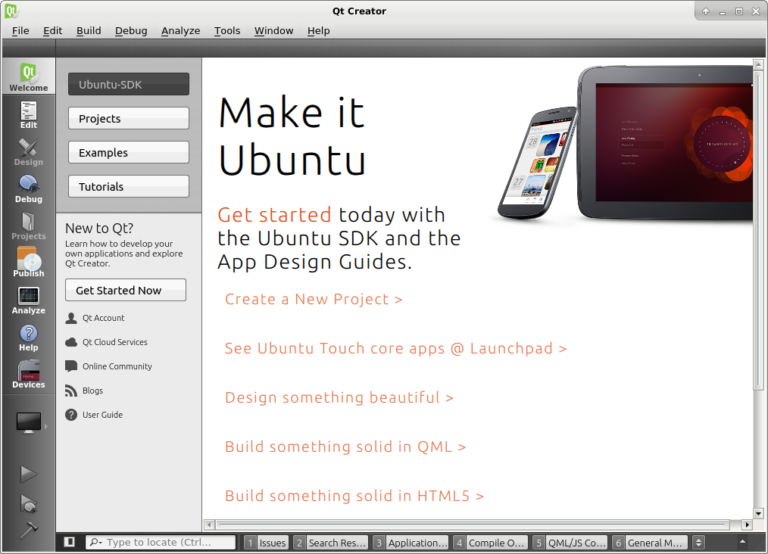Open the Examples section

[128, 152]
